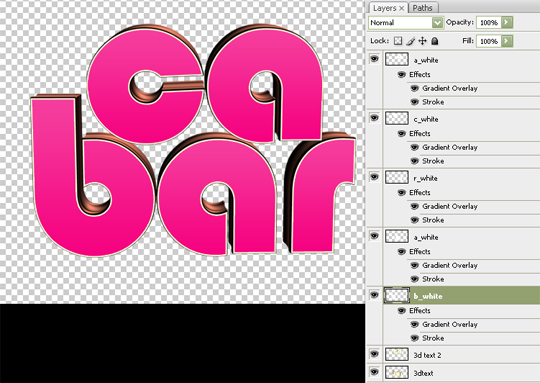This screenshot has height=383, width=540.
Task: Select the a_white layer name above b_white
Action: tap(426, 237)
